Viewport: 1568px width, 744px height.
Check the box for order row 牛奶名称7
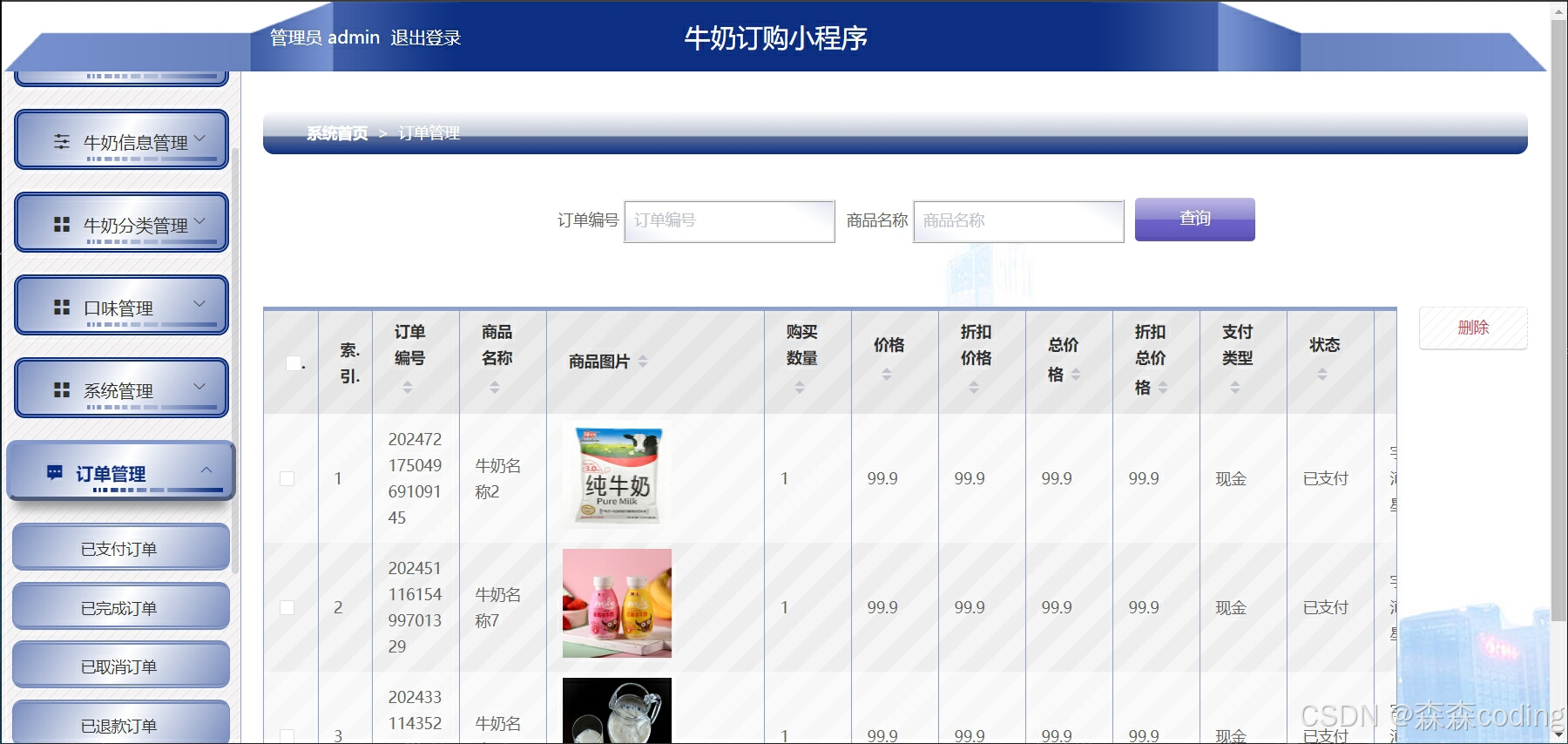click(287, 607)
